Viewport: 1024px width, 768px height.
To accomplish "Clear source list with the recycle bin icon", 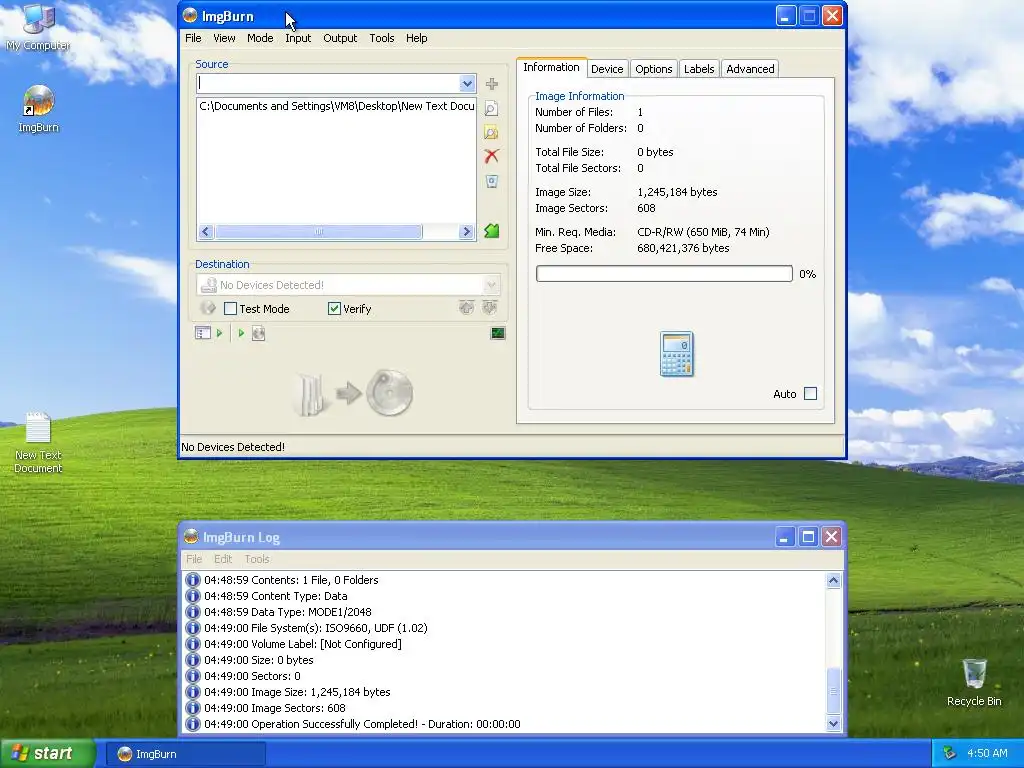I will point(492,181).
